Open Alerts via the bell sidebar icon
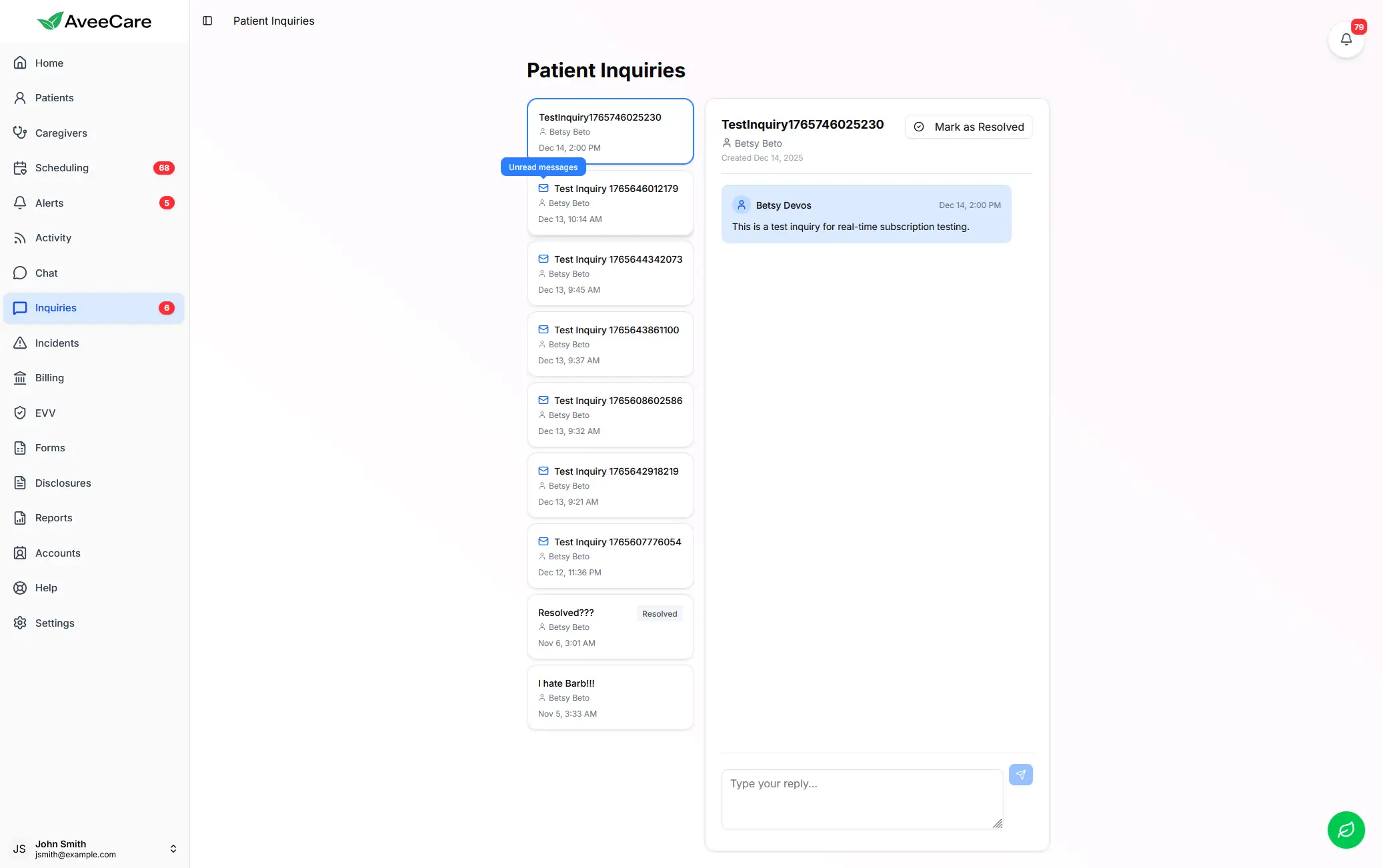The height and width of the screenshot is (868, 1383). coord(21,203)
